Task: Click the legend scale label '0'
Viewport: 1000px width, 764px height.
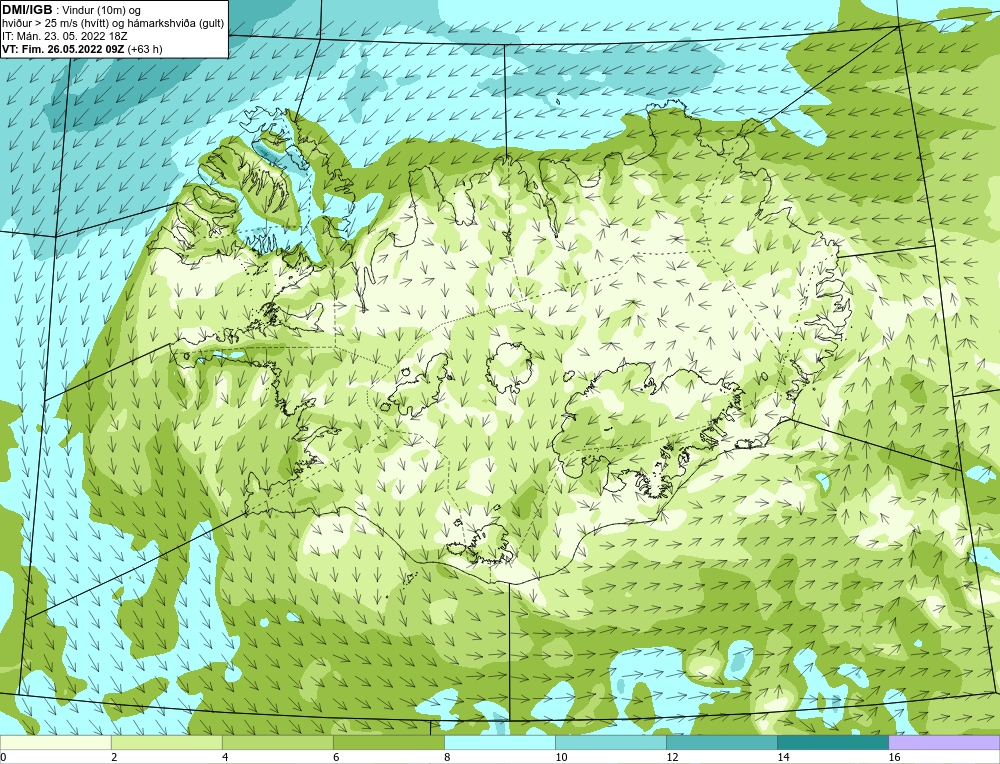Action: click(x=3, y=757)
